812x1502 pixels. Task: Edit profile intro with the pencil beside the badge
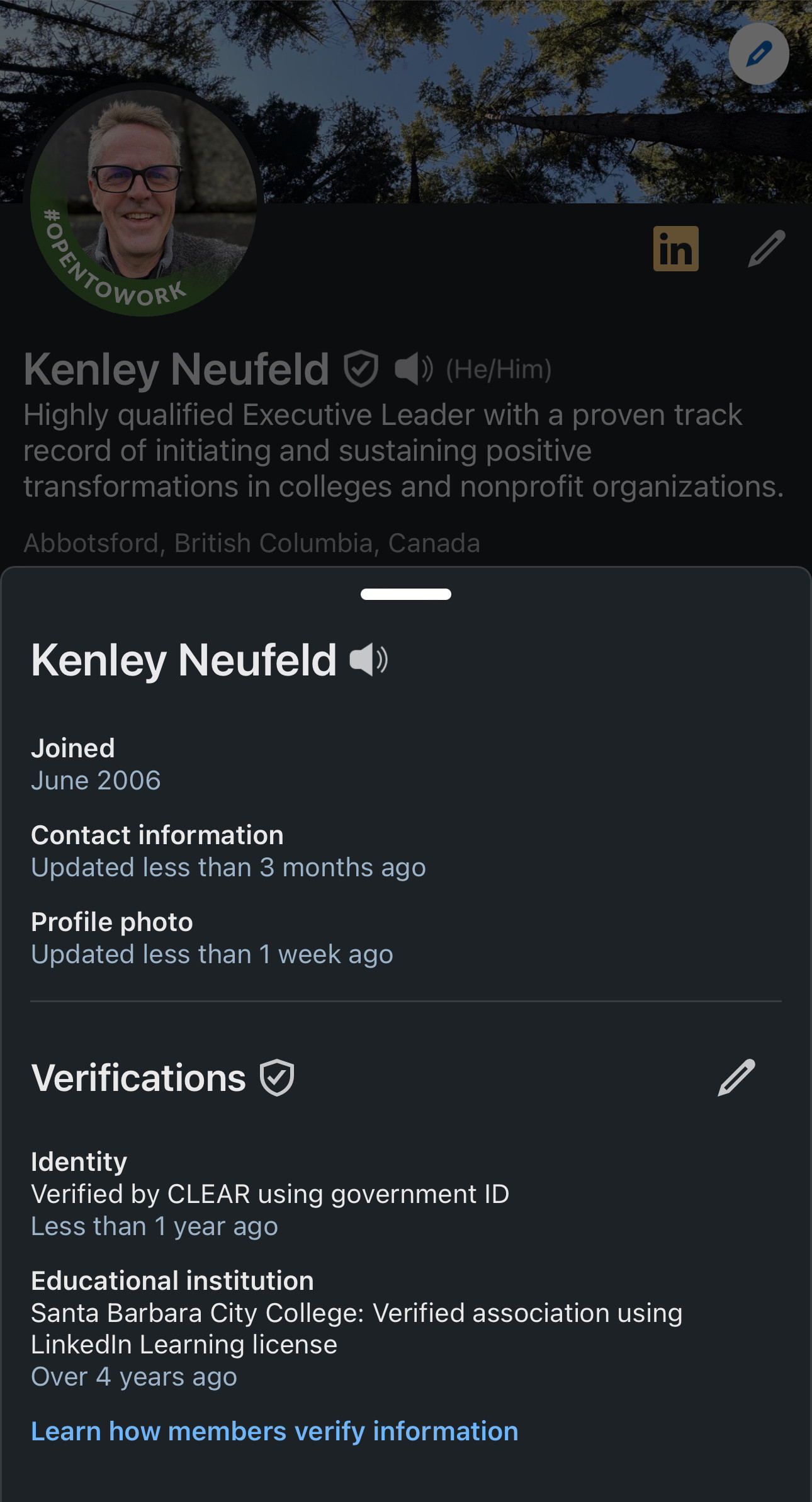tap(766, 249)
